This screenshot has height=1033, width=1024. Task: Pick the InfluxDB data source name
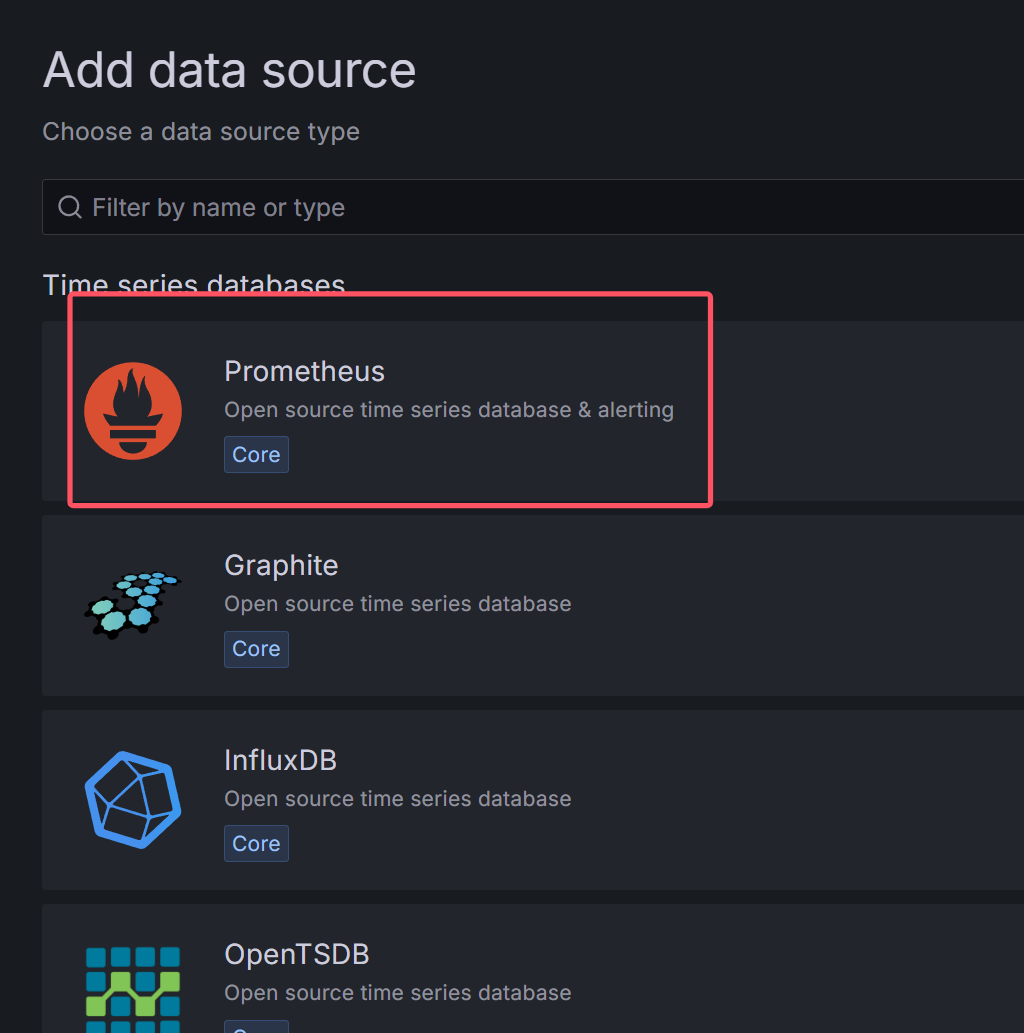(x=280, y=760)
